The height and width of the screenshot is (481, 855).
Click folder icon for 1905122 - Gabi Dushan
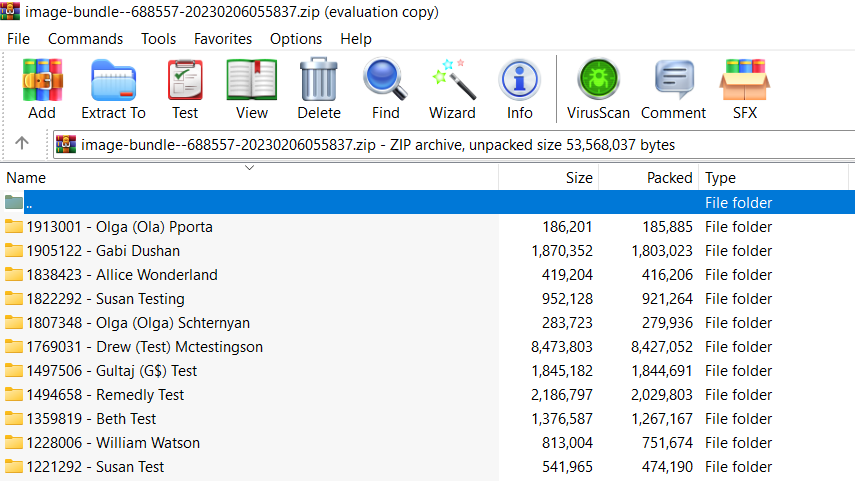click(x=14, y=250)
